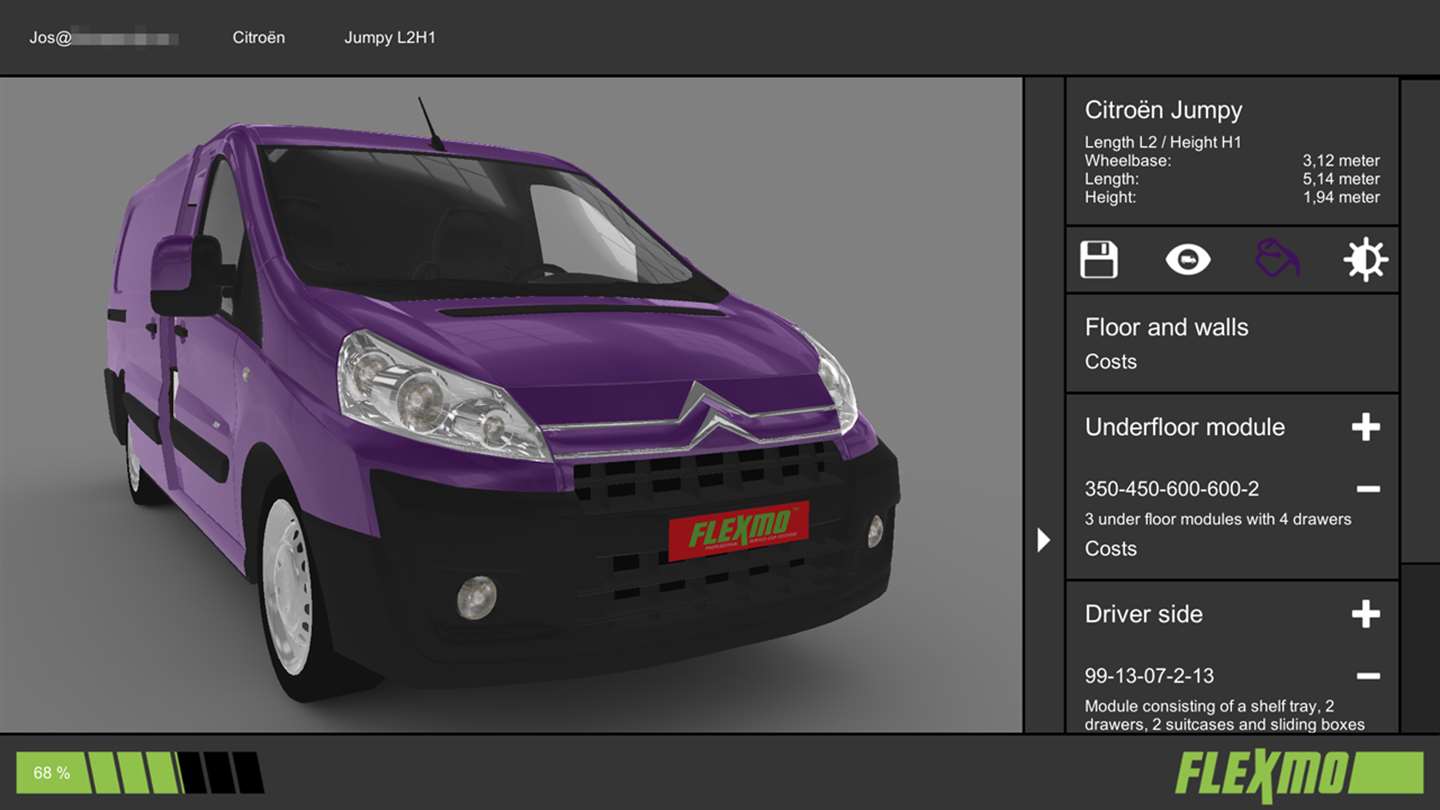Open lighting settings with the sun icon
The image size is (1440, 810).
click(1365, 260)
